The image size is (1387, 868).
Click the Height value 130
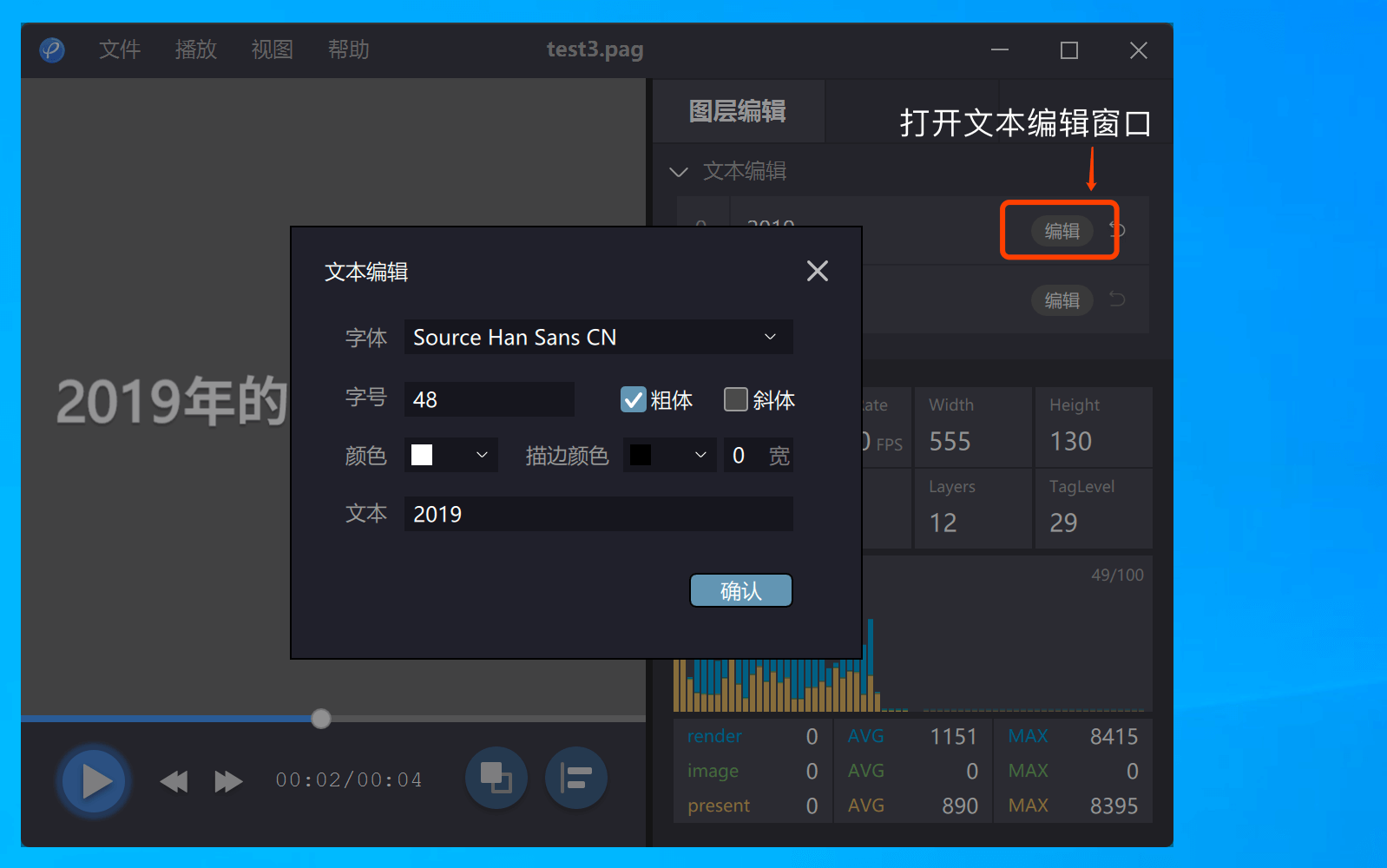1070,442
